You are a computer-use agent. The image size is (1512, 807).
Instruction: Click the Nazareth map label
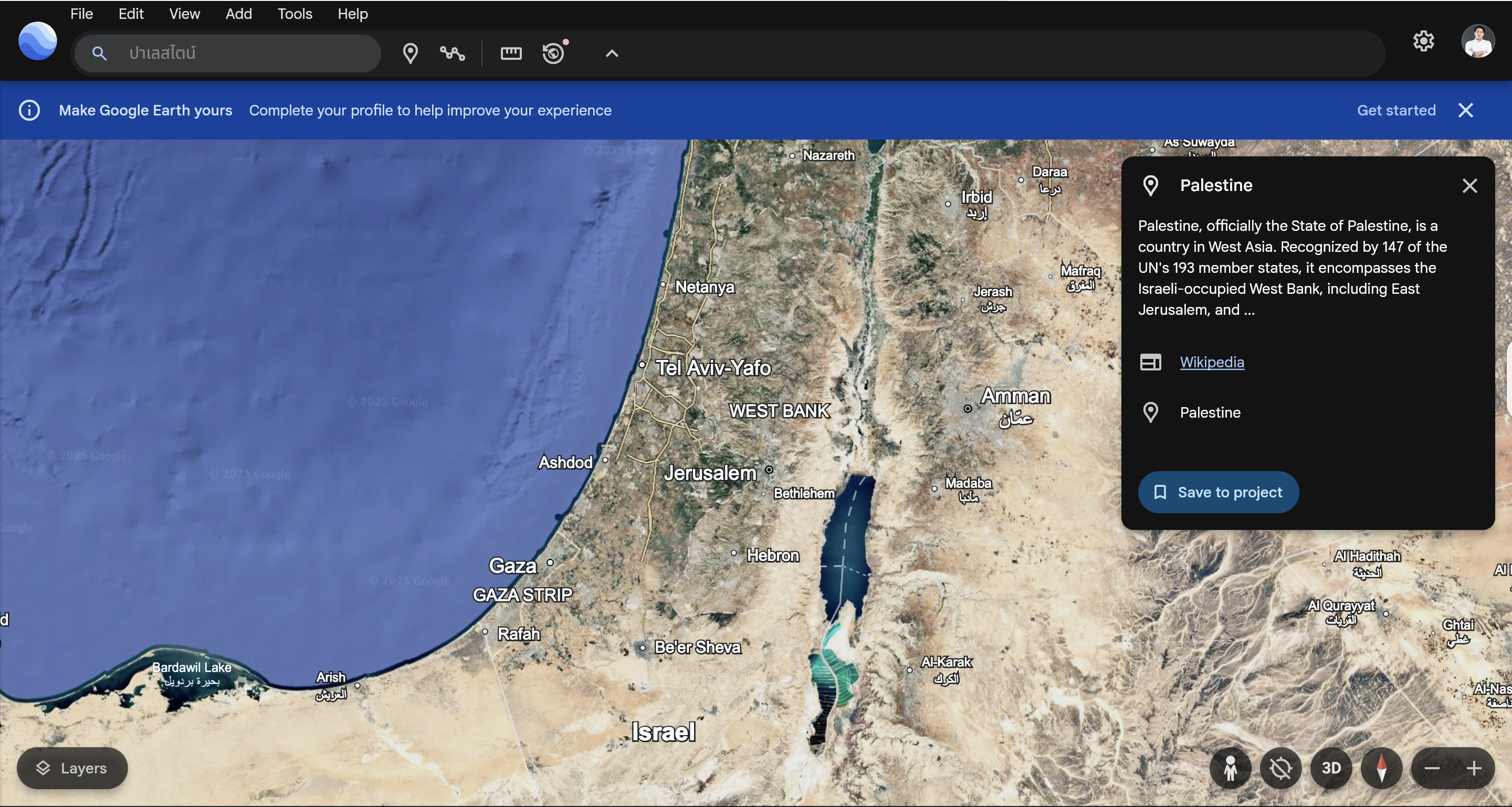click(828, 155)
